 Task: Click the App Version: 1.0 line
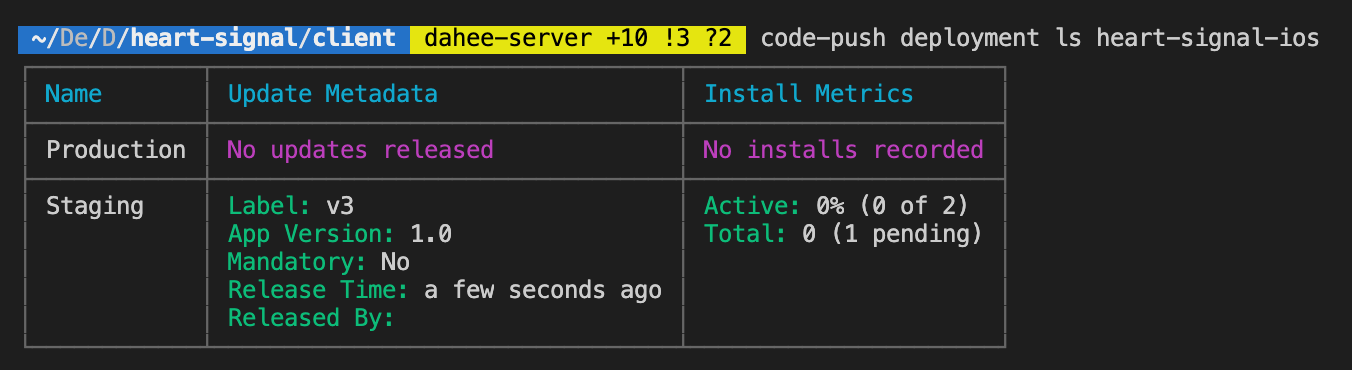pyautogui.click(x=340, y=234)
